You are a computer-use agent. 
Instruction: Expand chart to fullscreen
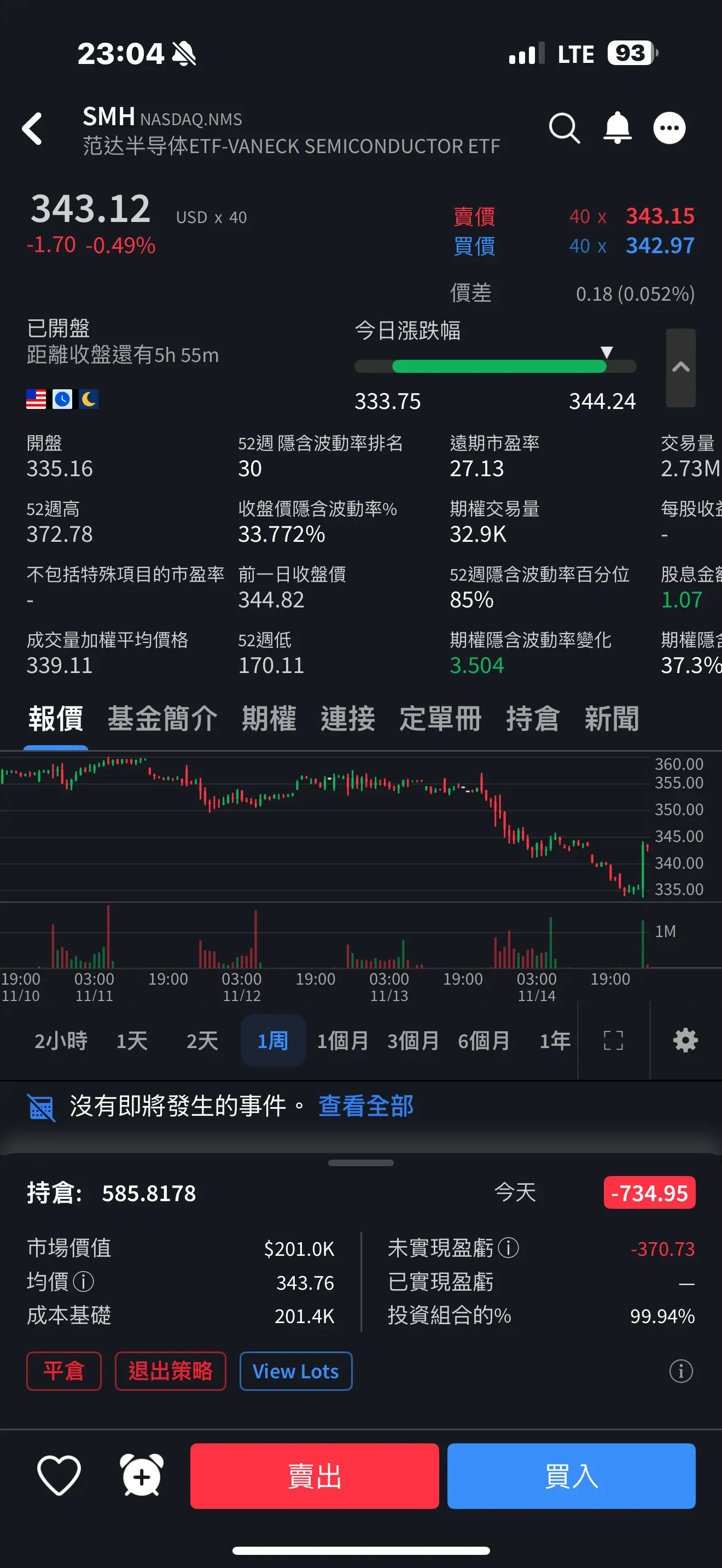613,1041
